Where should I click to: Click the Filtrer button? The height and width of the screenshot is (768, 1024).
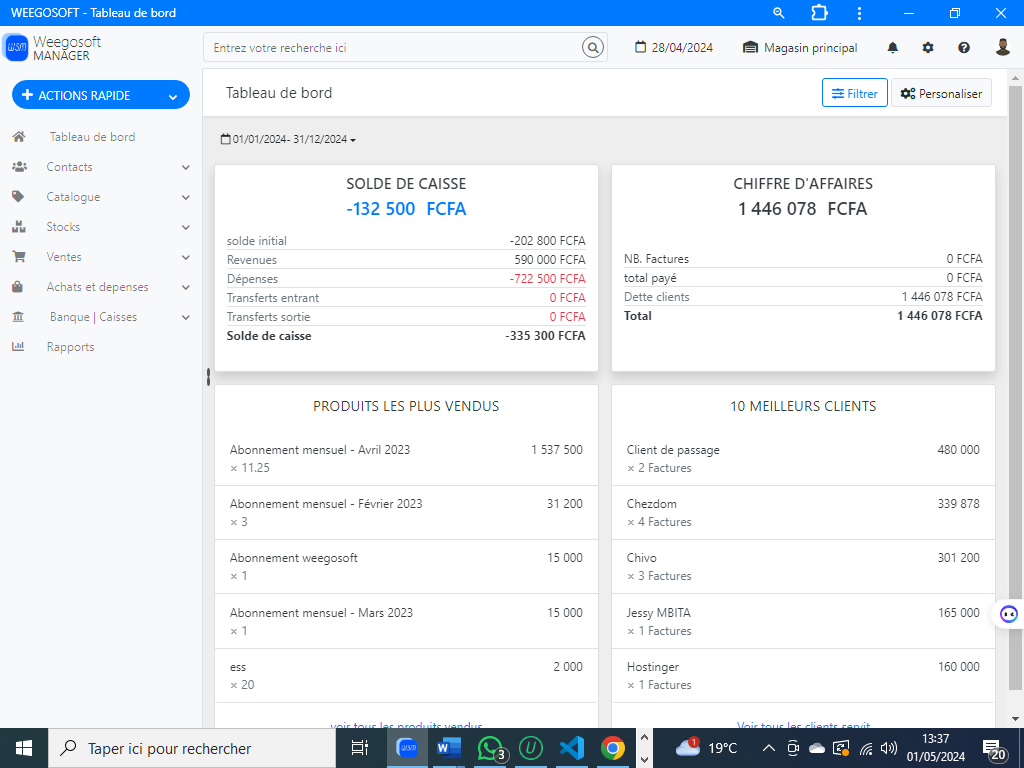(x=854, y=92)
